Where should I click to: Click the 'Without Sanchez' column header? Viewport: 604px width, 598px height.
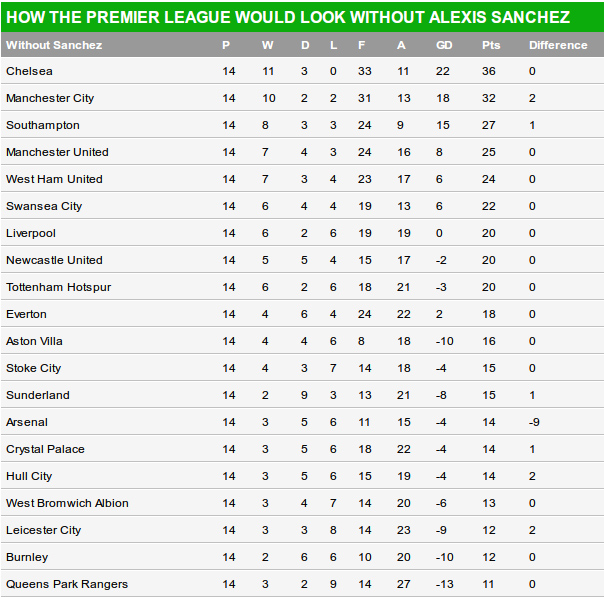54,45
